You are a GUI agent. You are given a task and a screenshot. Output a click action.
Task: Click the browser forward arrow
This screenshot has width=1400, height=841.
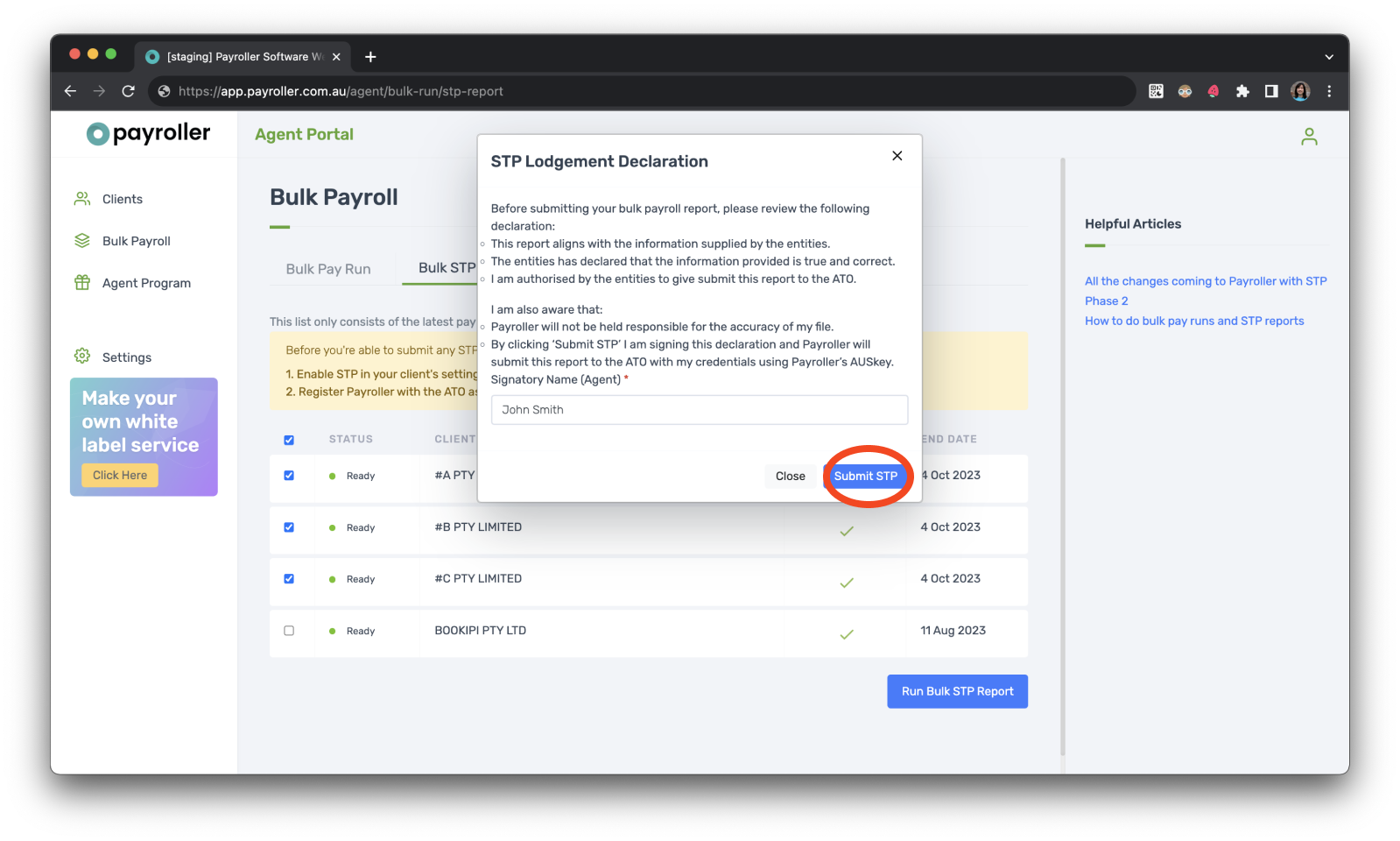point(99,91)
